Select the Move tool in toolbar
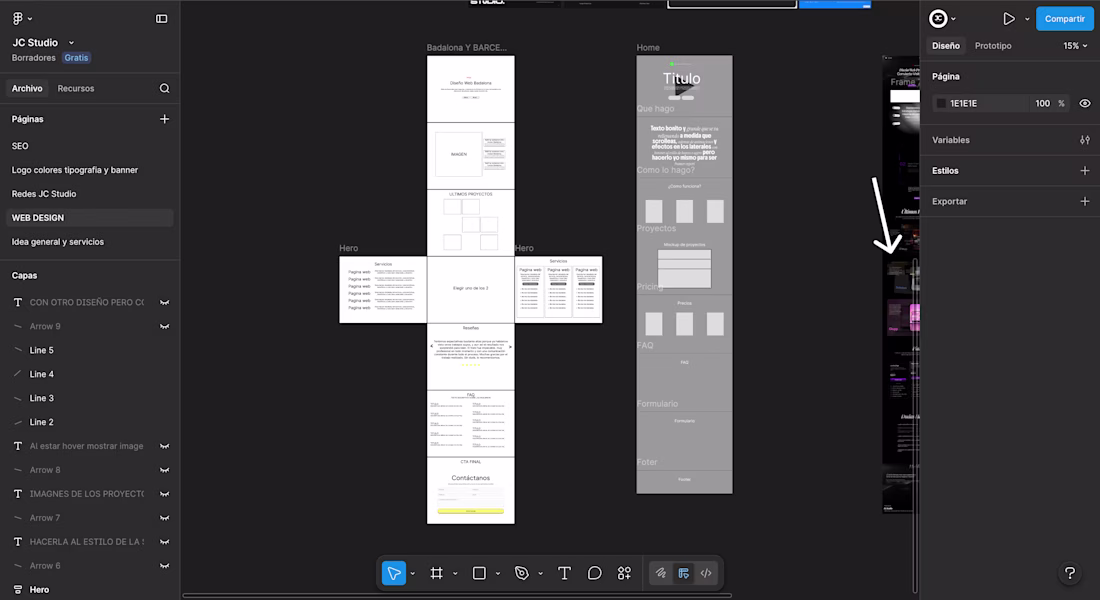The height and width of the screenshot is (600, 1100). pyautogui.click(x=394, y=573)
